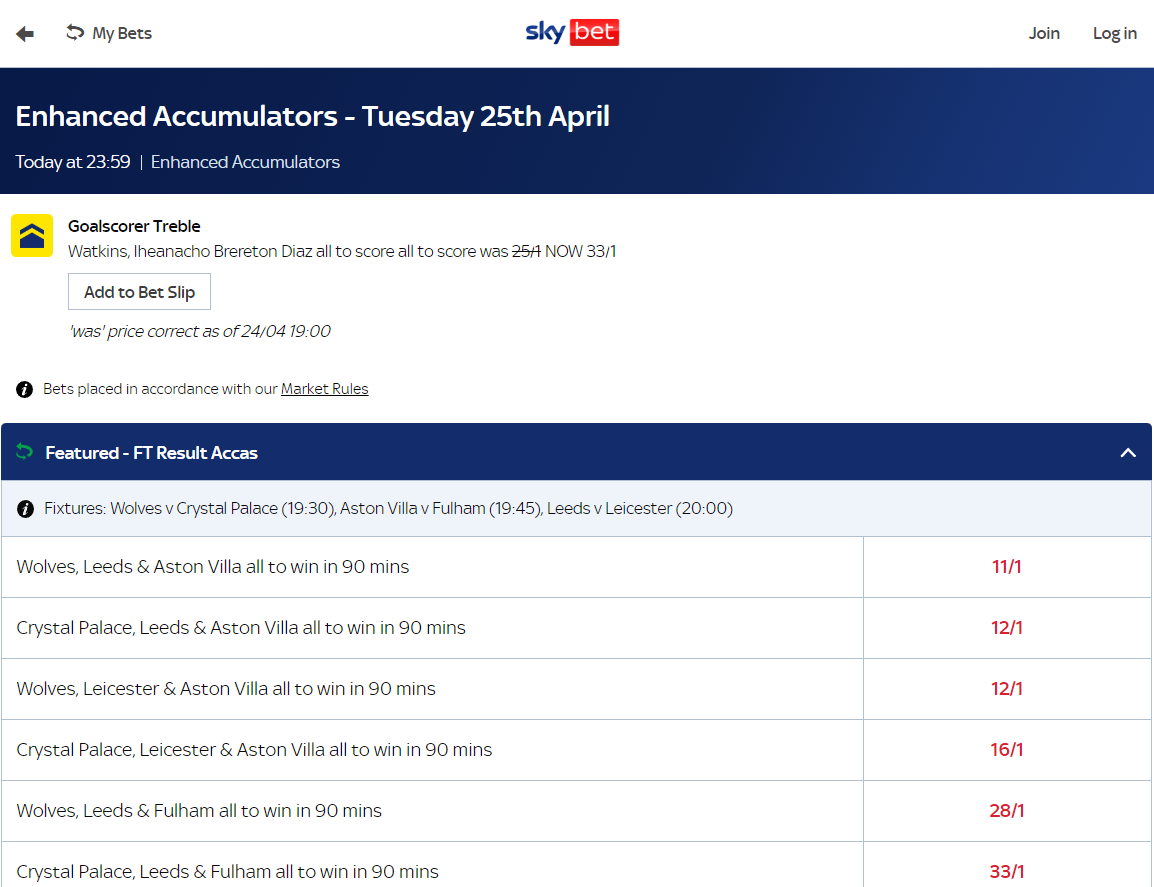1154x887 pixels.
Task: Click the green acca icon in Featured header
Action: [23, 452]
